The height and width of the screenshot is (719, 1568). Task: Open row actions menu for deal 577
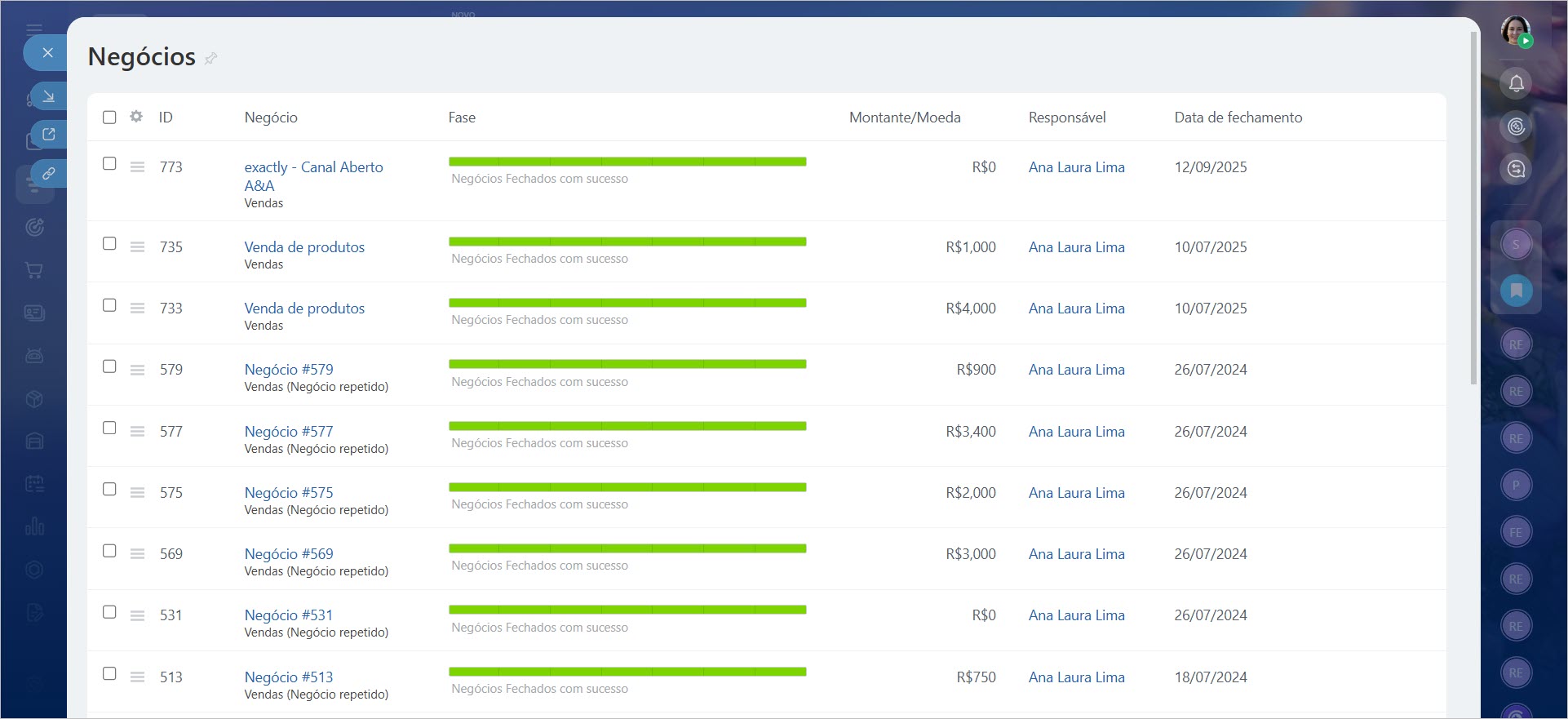pos(137,431)
